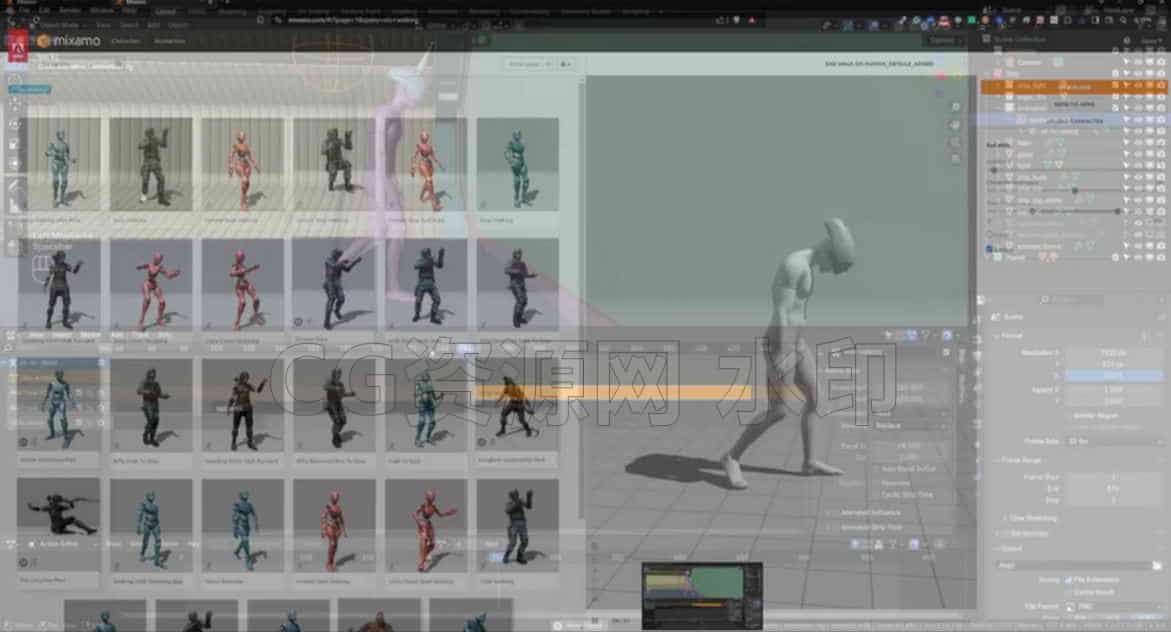Toggle the File Extensions checkbox

click(x=1069, y=580)
